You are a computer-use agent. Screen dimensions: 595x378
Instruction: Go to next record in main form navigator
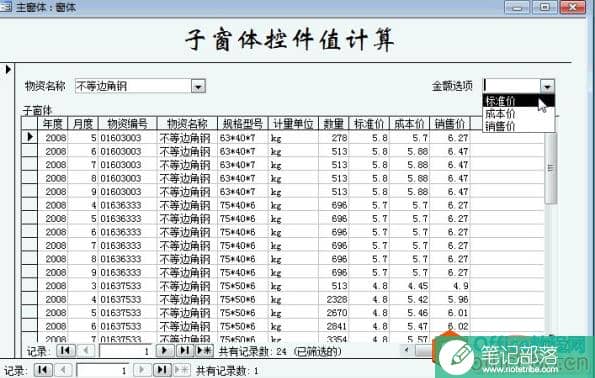click(142, 370)
